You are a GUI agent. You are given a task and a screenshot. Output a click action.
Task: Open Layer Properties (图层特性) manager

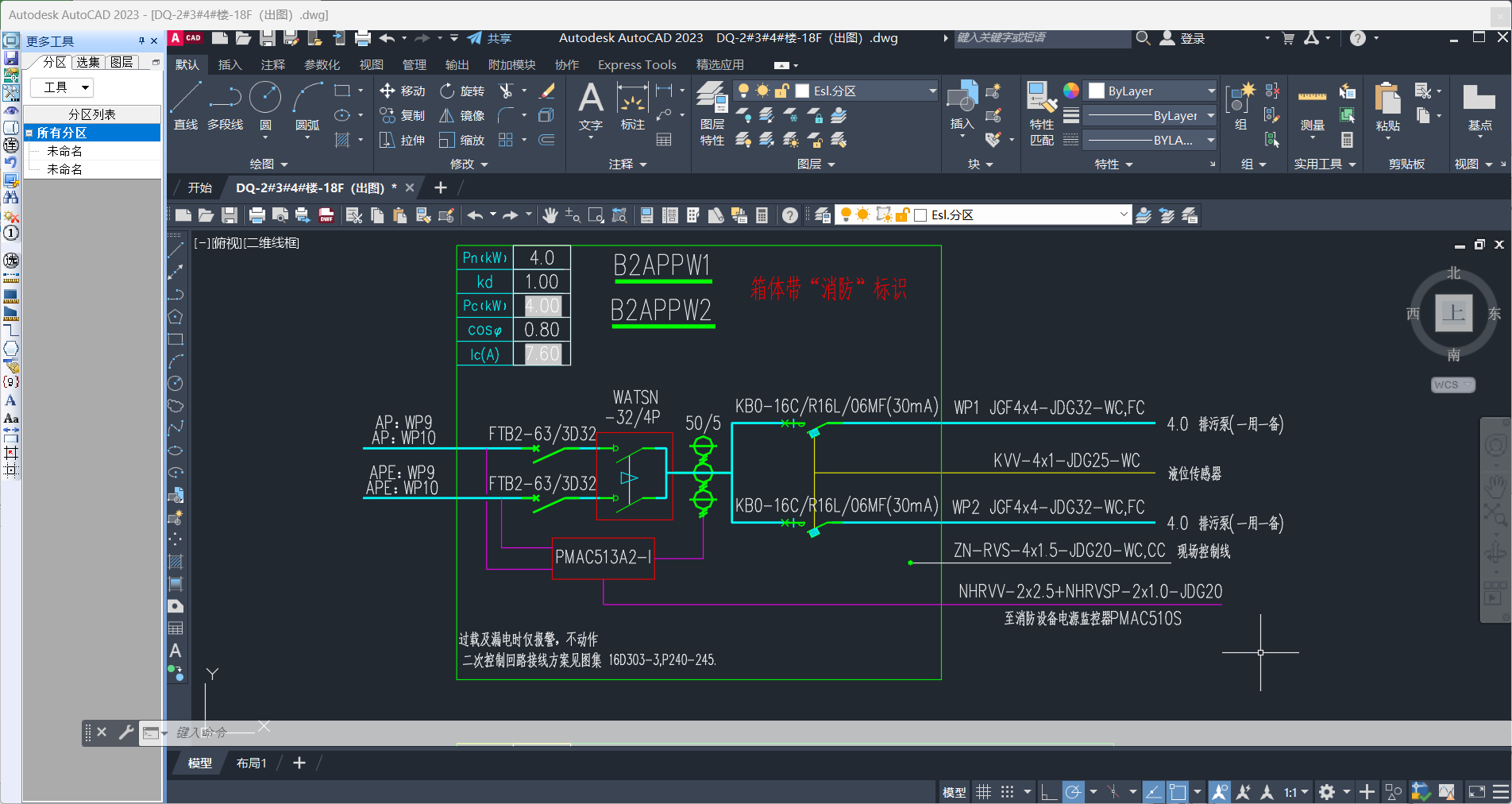point(712,114)
